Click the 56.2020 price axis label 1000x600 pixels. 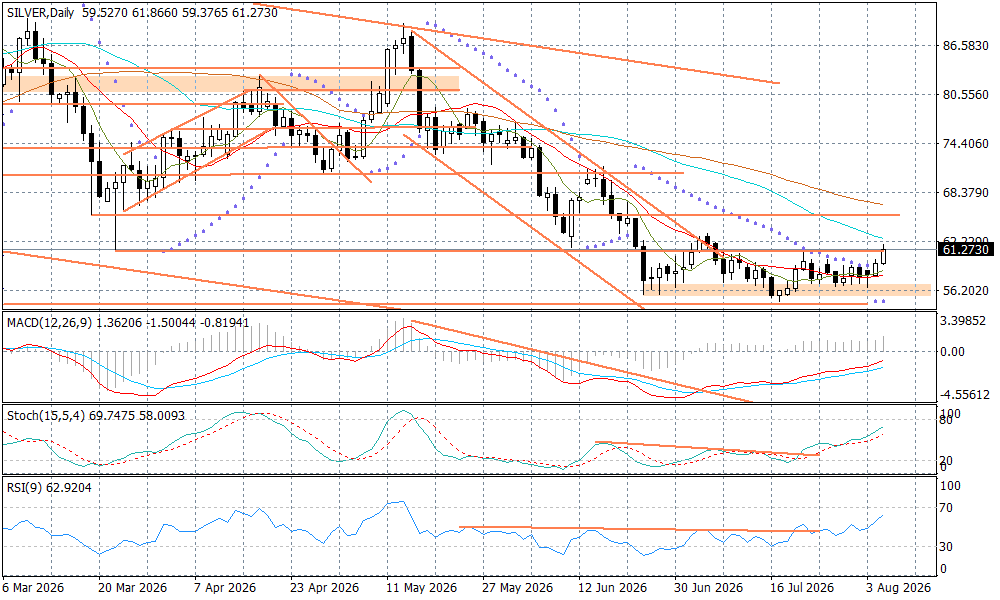click(x=966, y=290)
